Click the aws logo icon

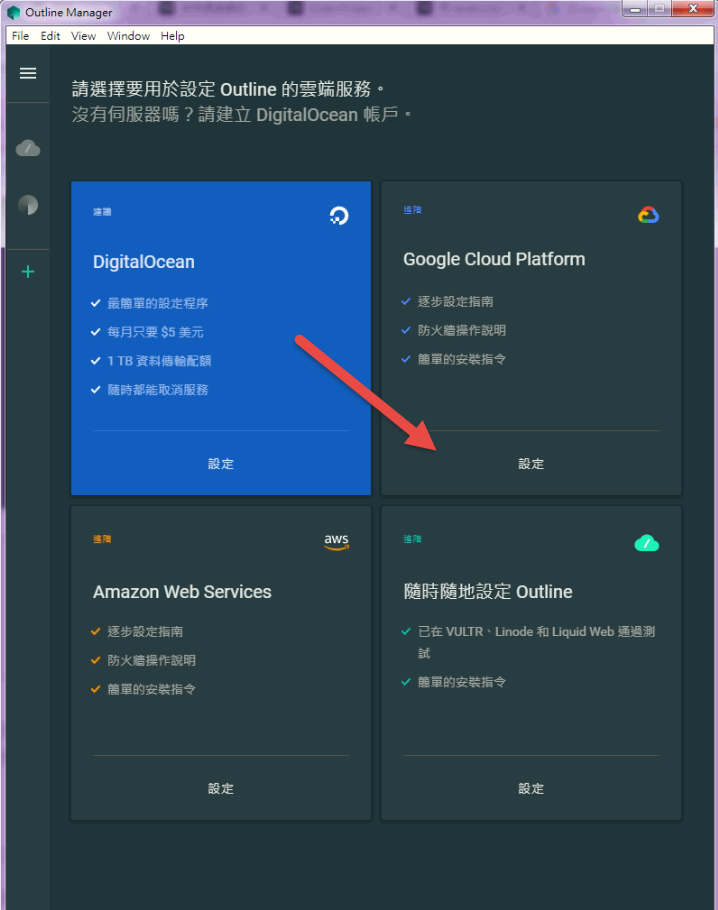337,541
